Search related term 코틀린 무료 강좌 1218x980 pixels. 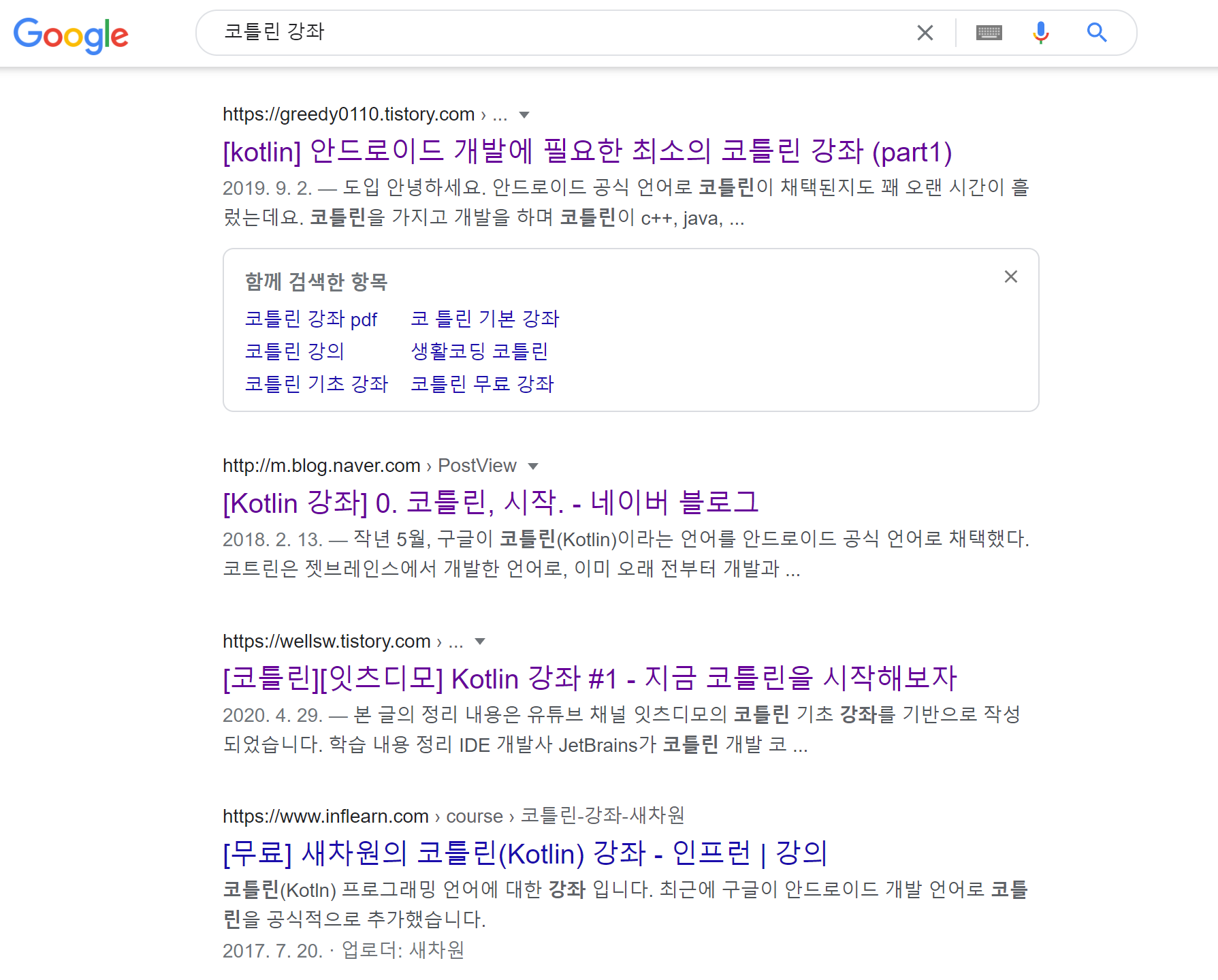[x=483, y=384]
